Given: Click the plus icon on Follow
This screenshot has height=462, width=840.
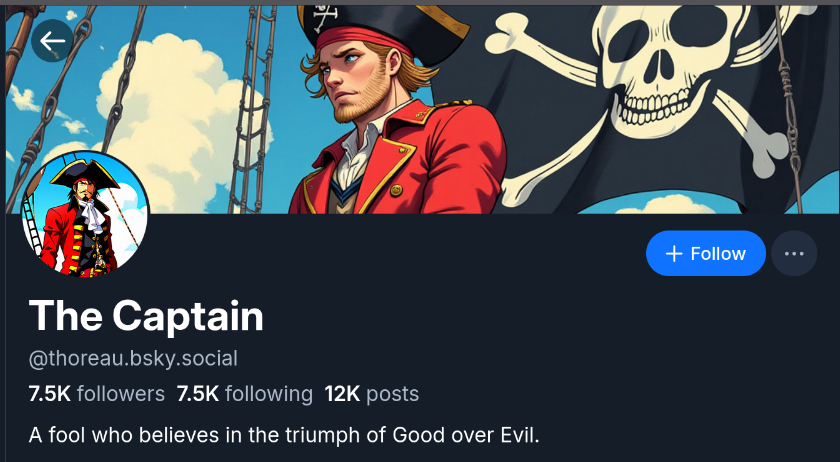Looking at the screenshot, I should point(674,253).
